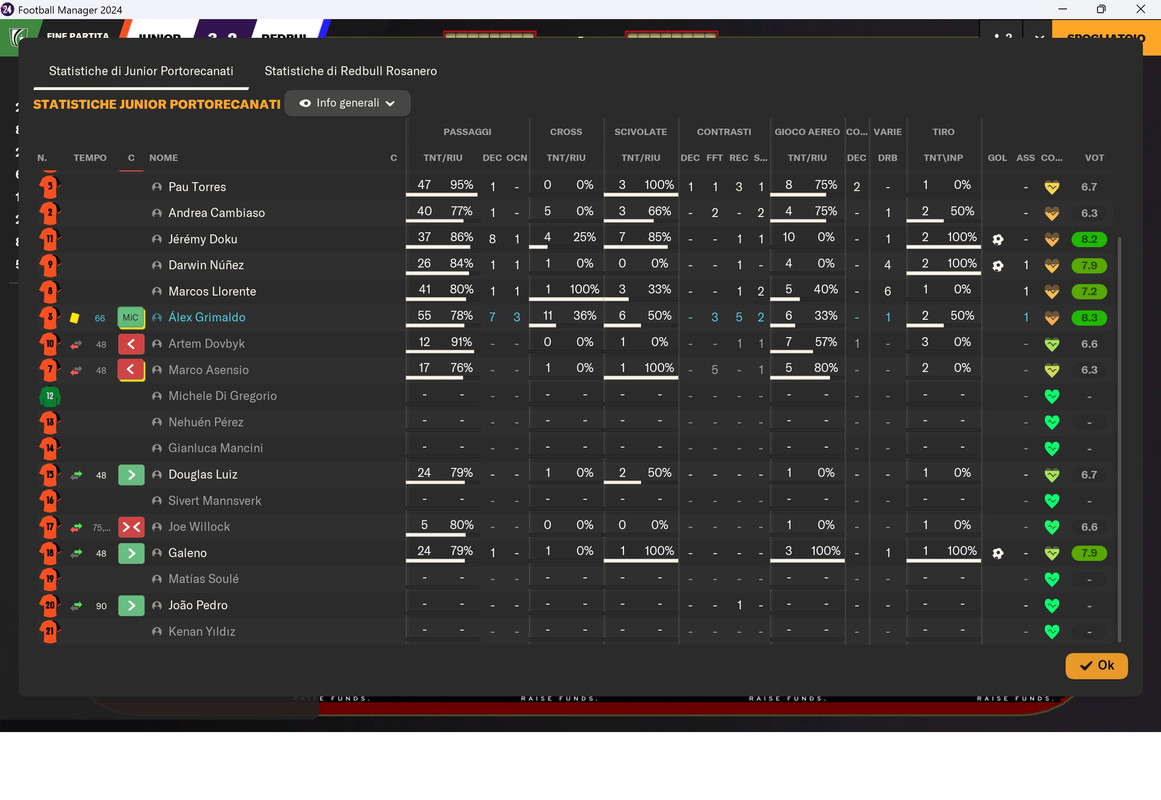Click Kenan Yıldız condition heart icon

point(1051,632)
